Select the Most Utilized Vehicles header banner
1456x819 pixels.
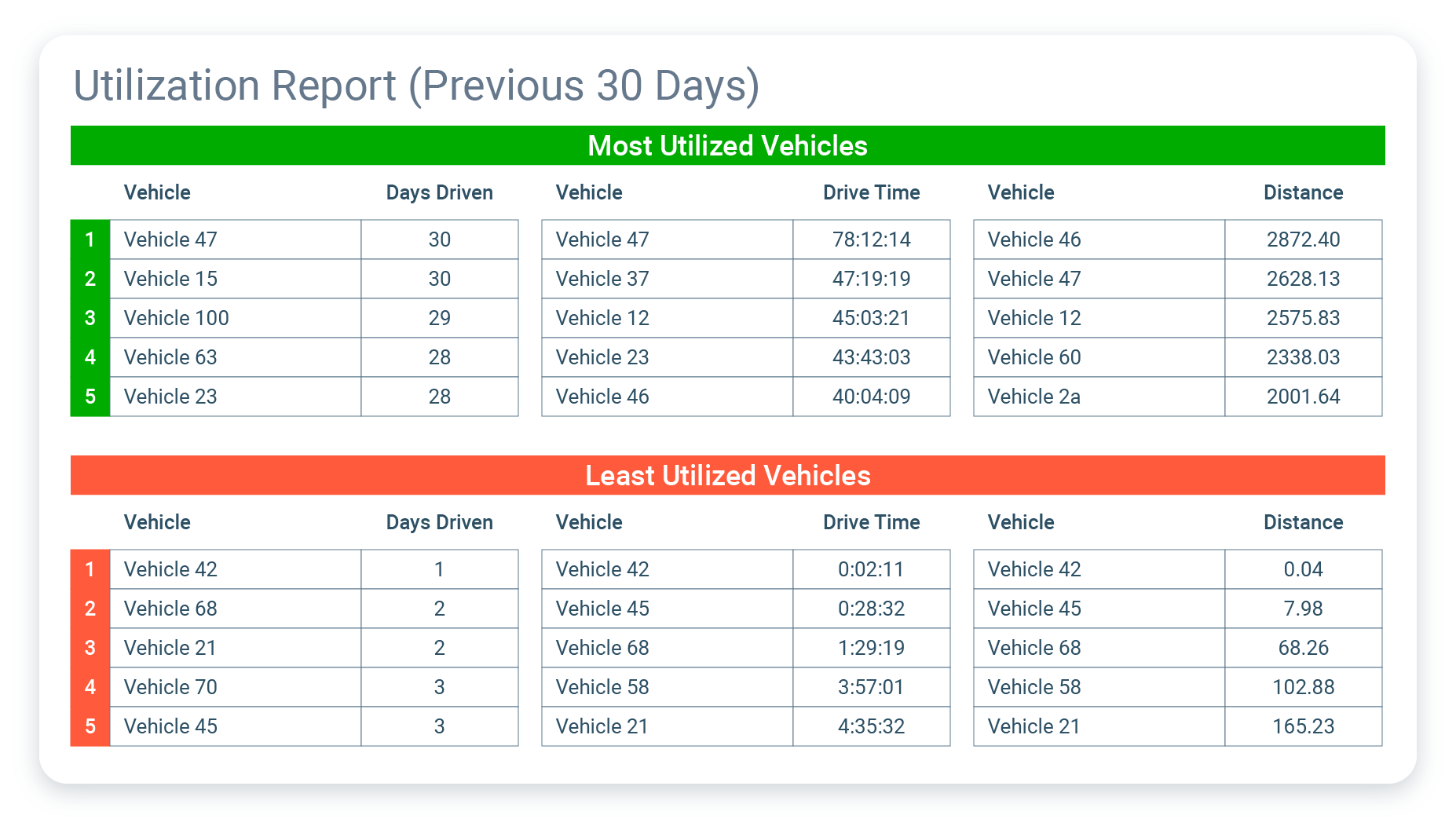coord(727,146)
